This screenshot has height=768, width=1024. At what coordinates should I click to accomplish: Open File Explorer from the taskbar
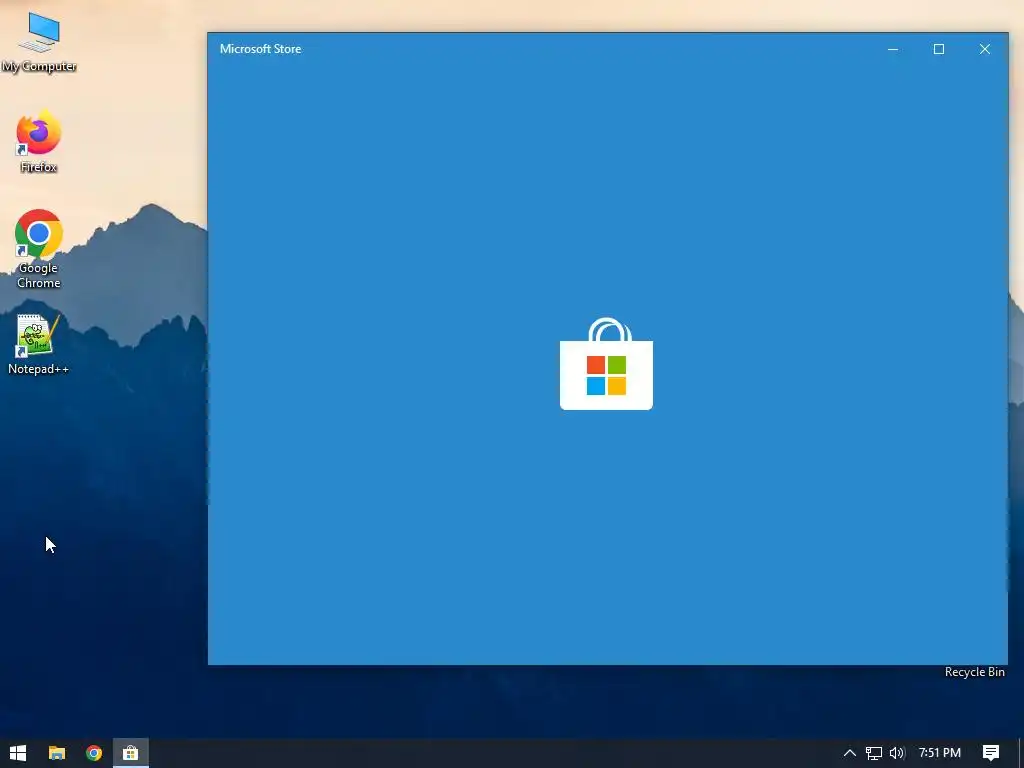tap(57, 753)
